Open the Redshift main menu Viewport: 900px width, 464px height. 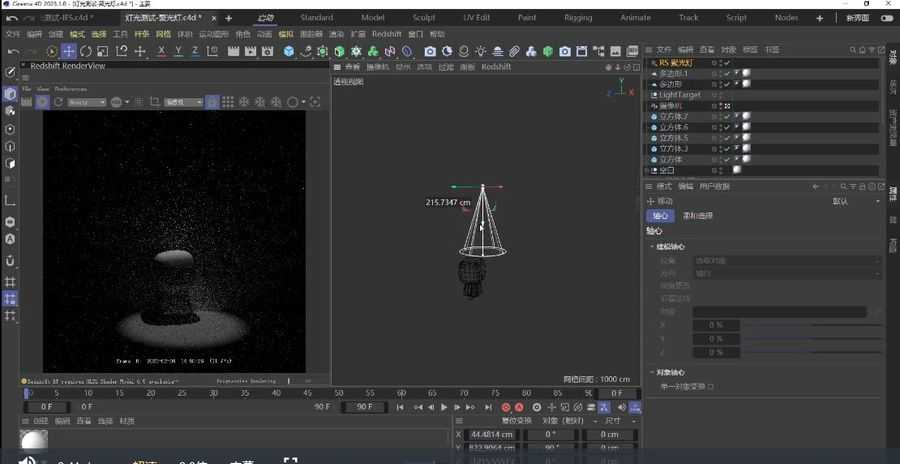pos(386,34)
